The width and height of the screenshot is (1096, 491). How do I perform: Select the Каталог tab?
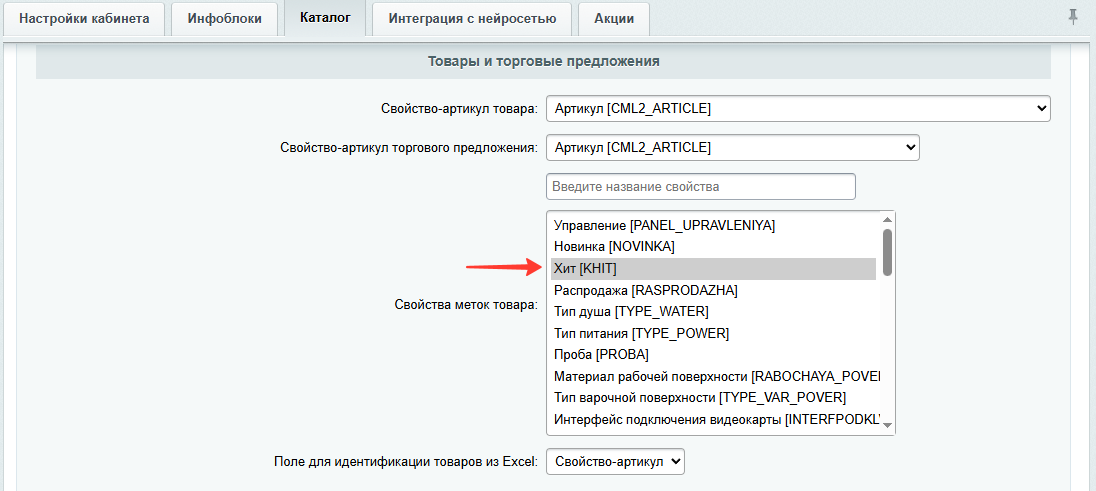coord(325,18)
